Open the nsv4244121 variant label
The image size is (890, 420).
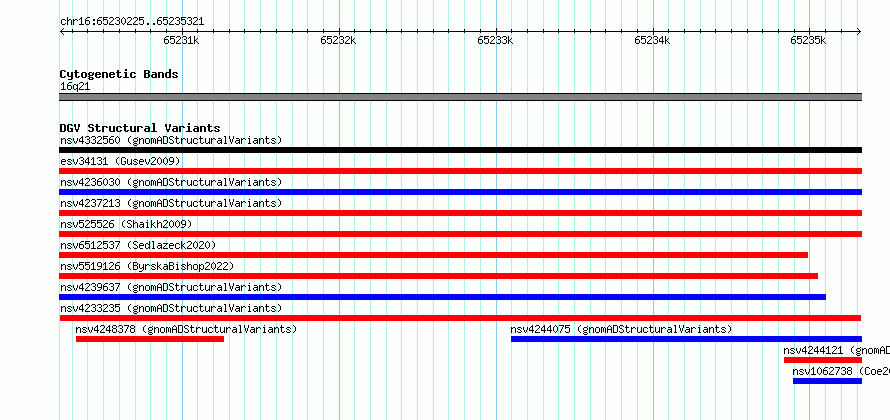coord(837,351)
